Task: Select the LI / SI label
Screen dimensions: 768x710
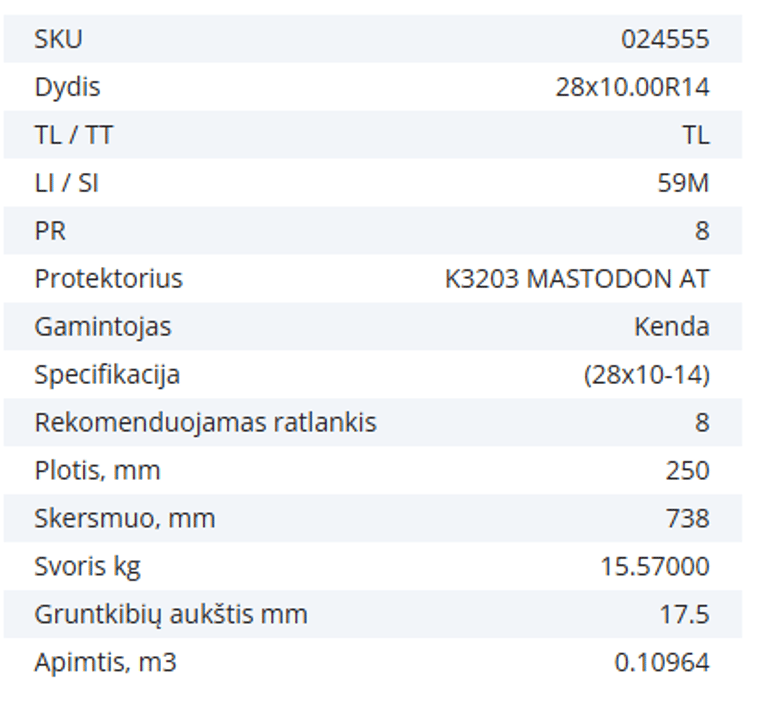Action: coord(66,183)
